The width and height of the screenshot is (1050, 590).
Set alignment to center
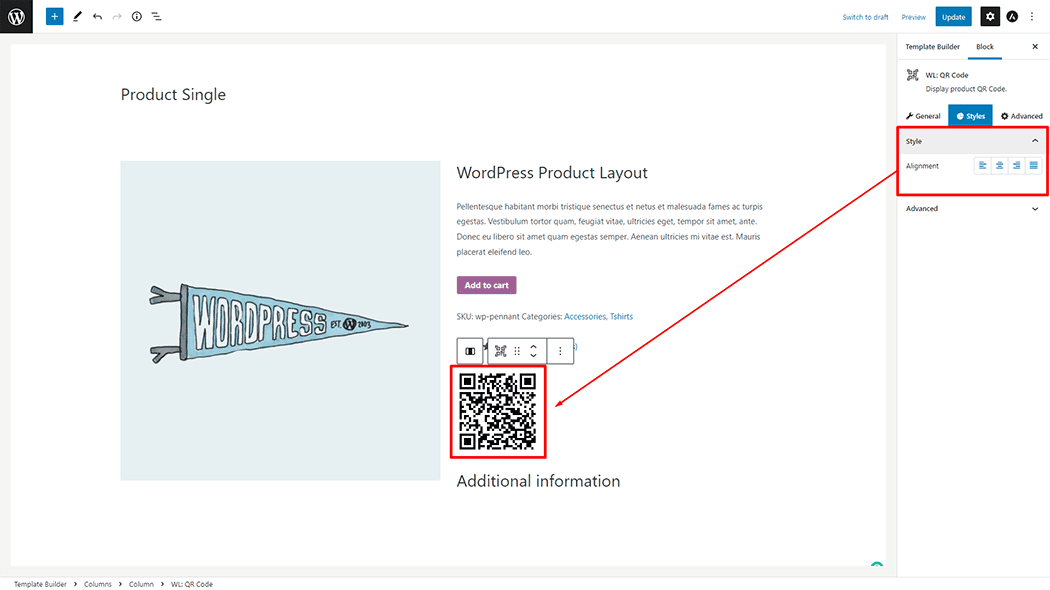[x=999, y=166]
